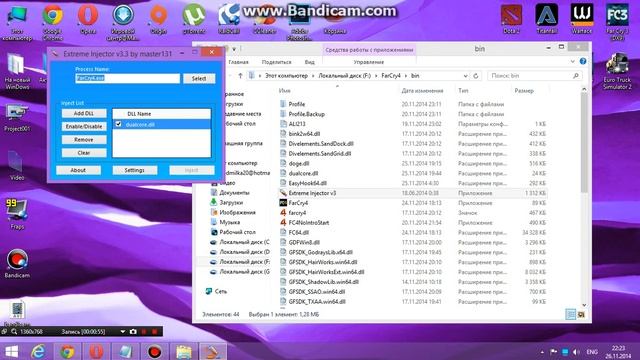Viewport: 640px width, 360px height.
Task: Open Bandicam desktop icon
Action: click(x=17, y=264)
